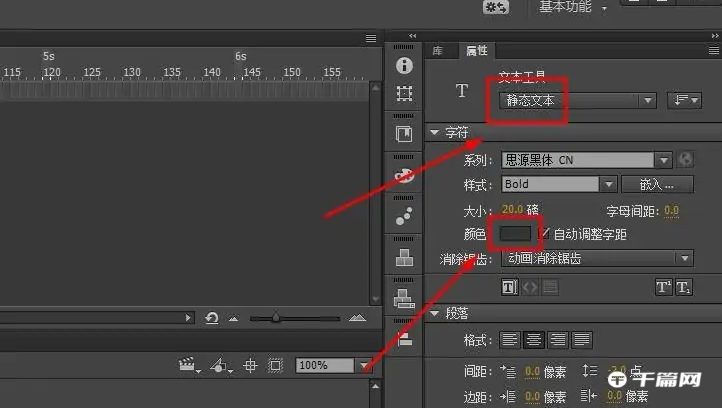This screenshot has height=408, width=722.
Task: Click the zoom out timeline mountain icon
Action: pos(233,319)
